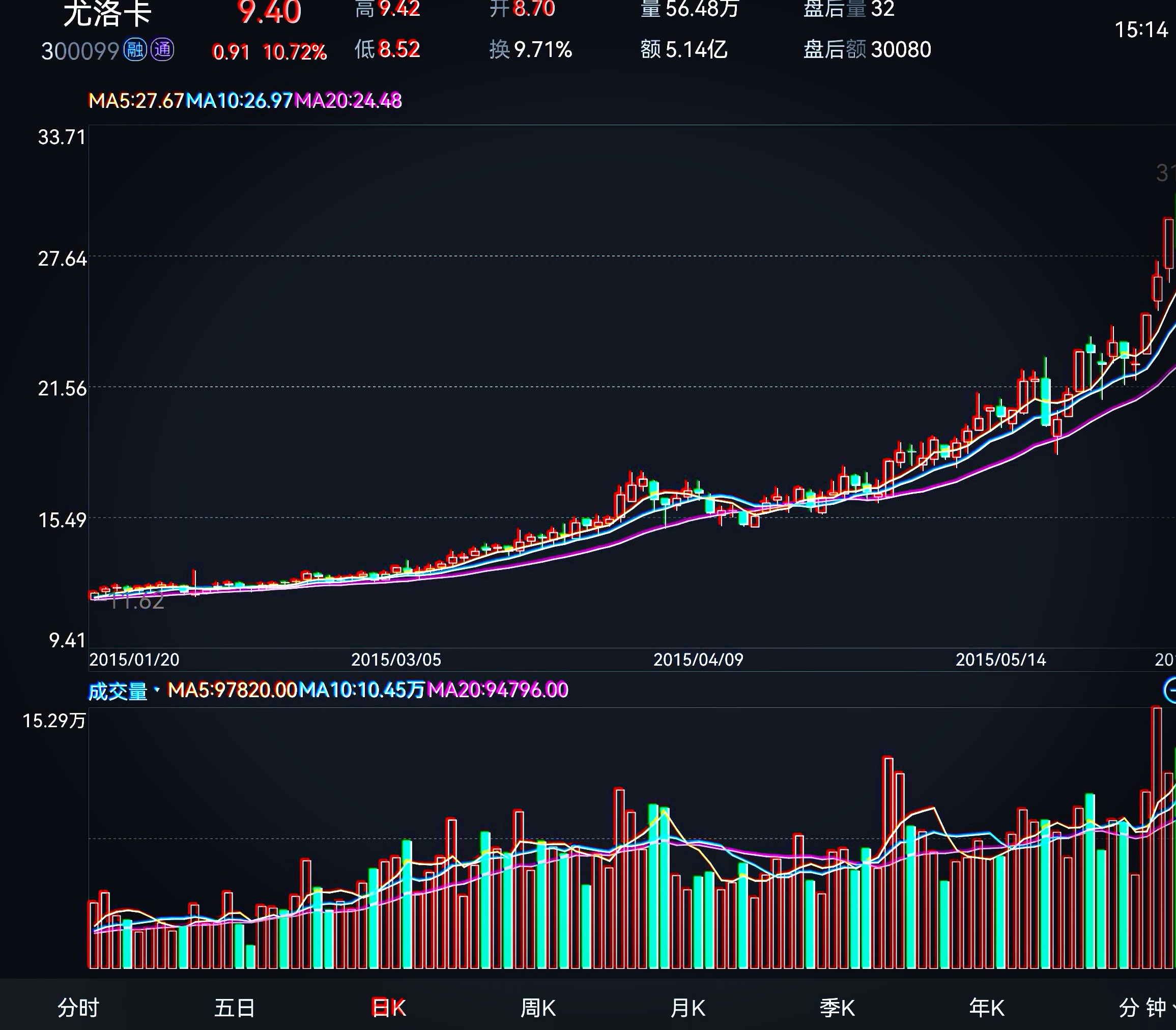
Task: Click the 2015/04/09 date axis marker
Action: click(x=698, y=659)
